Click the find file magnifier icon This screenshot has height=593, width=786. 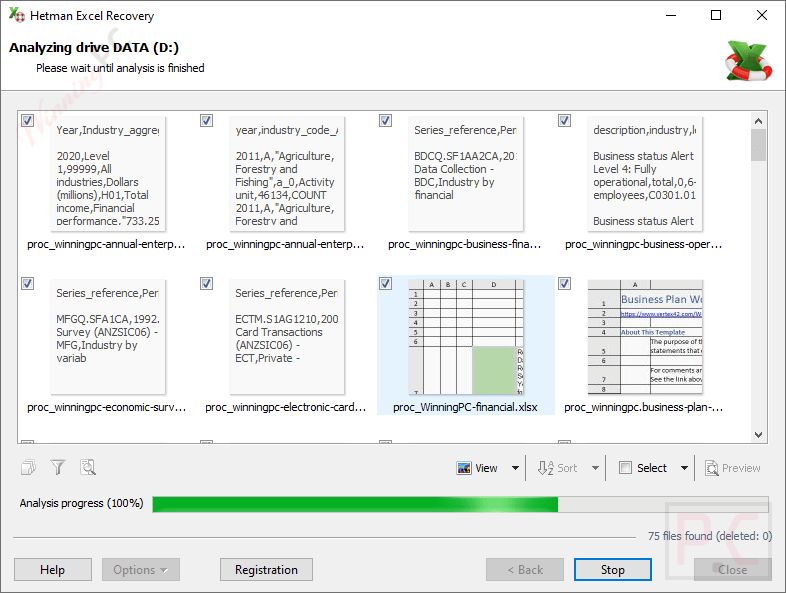[x=88, y=468]
